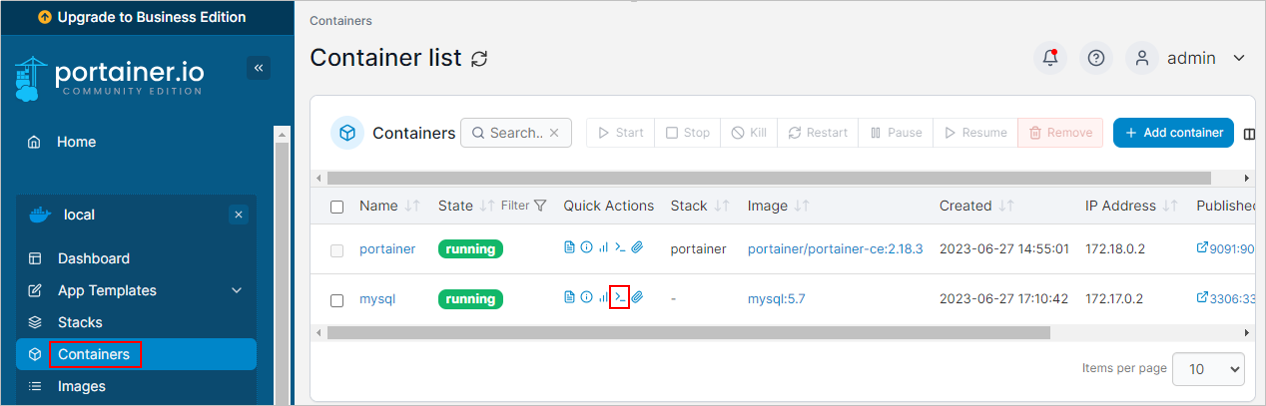Attach icon for mysql container
The width and height of the screenshot is (1266, 406).
637,297
